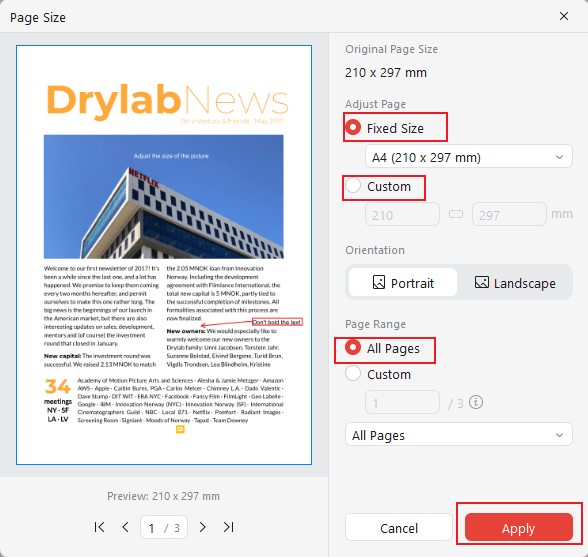Click the custom width field showing 210
This screenshot has width=588, height=557.
[402, 215]
